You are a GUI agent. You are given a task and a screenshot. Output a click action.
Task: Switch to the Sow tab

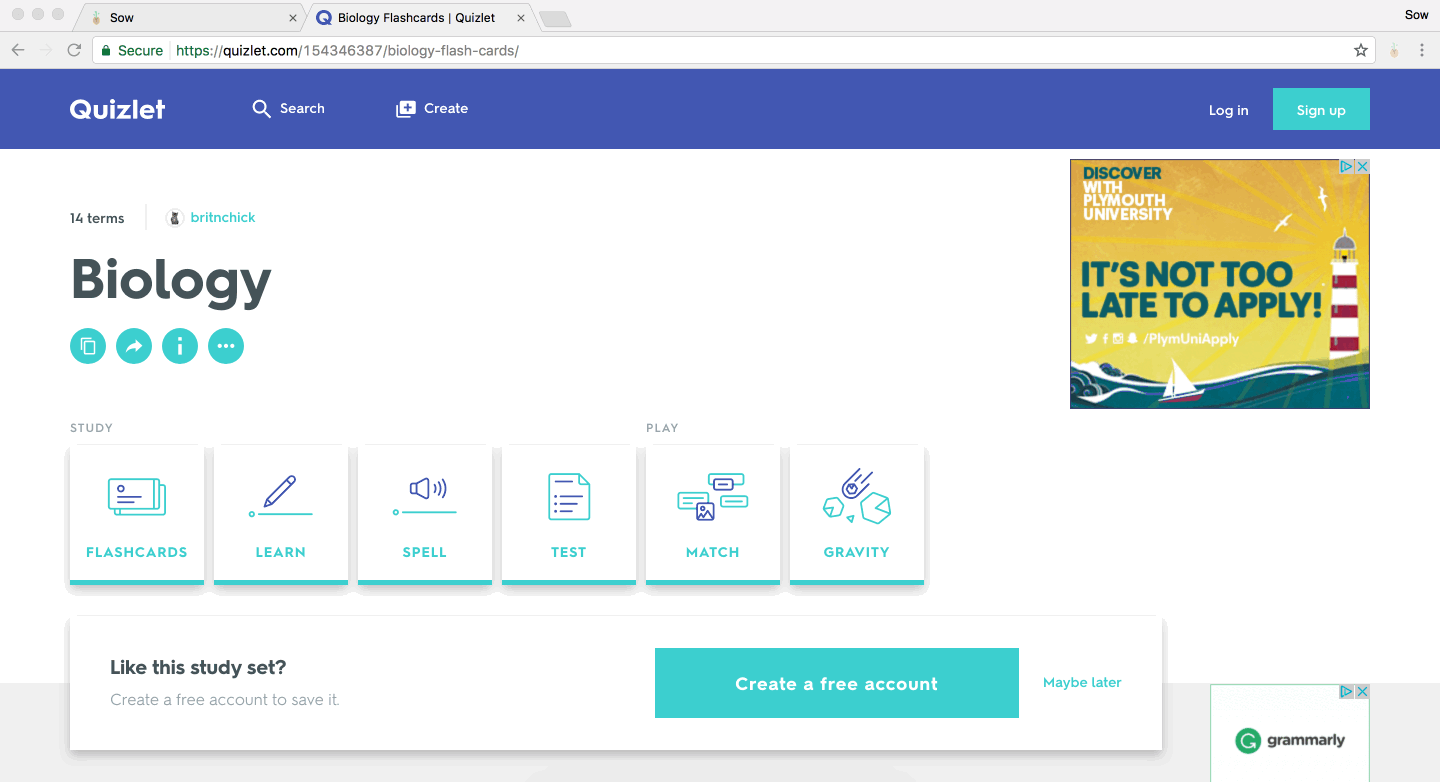tap(190, 17)
